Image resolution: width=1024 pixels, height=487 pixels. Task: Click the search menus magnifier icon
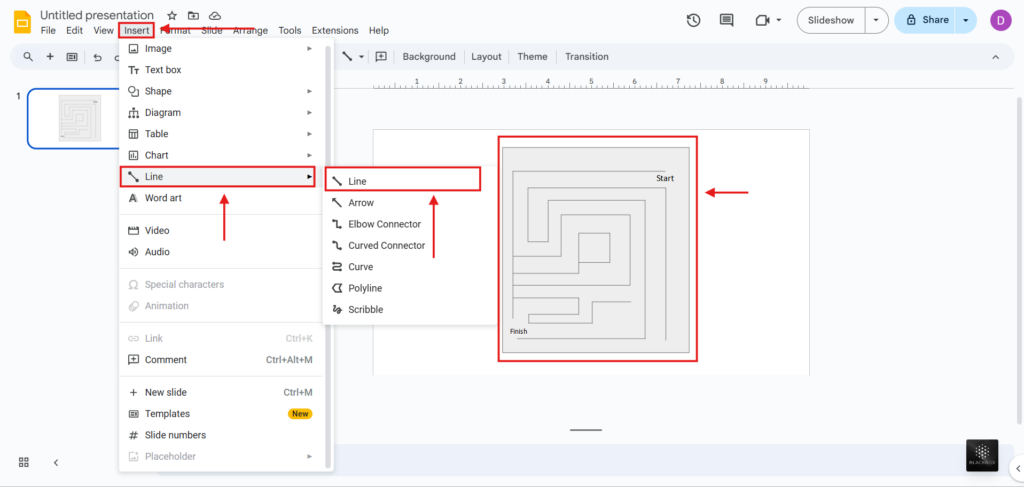[28, 57]
